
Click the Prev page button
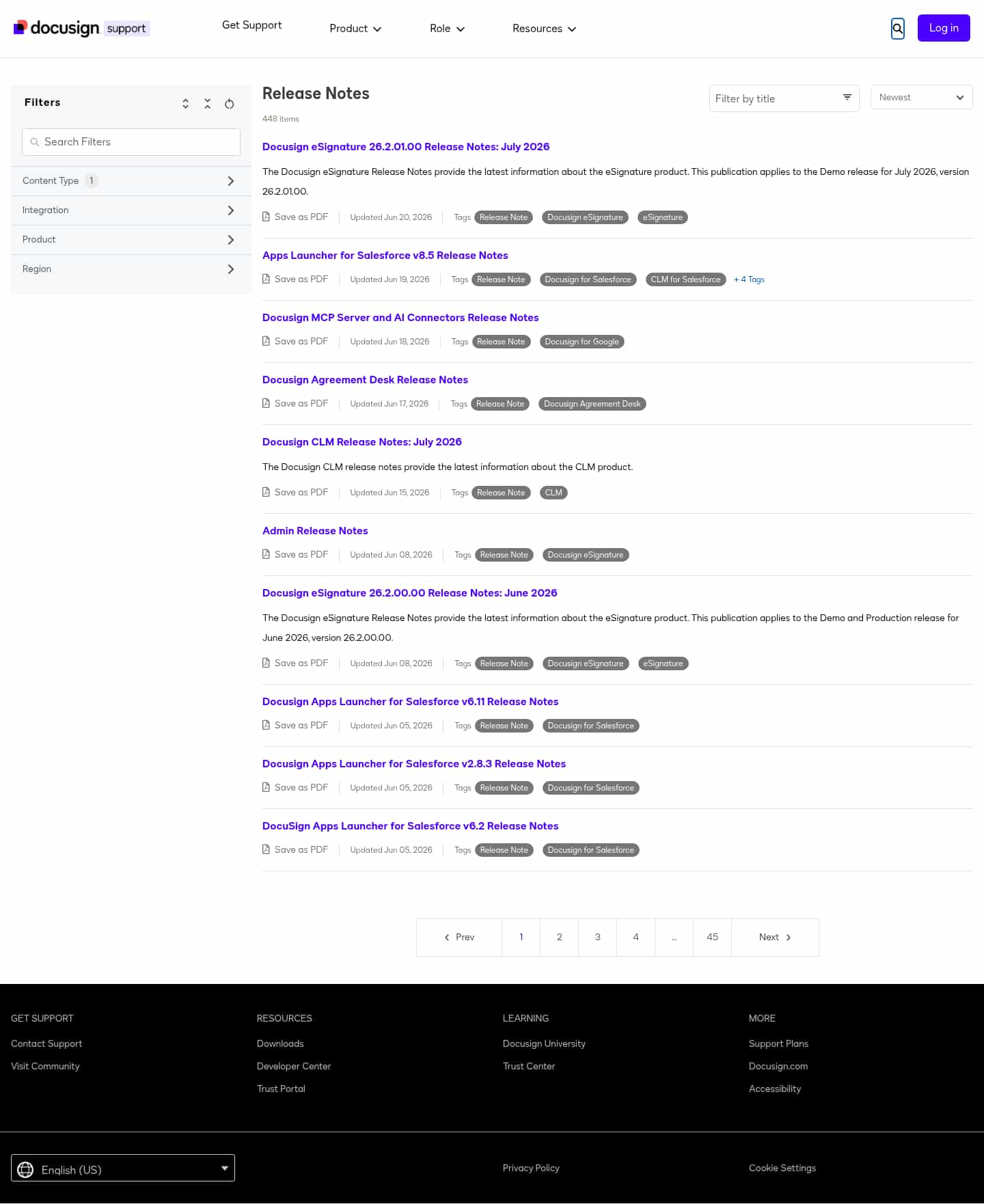[x=459, y=938]
